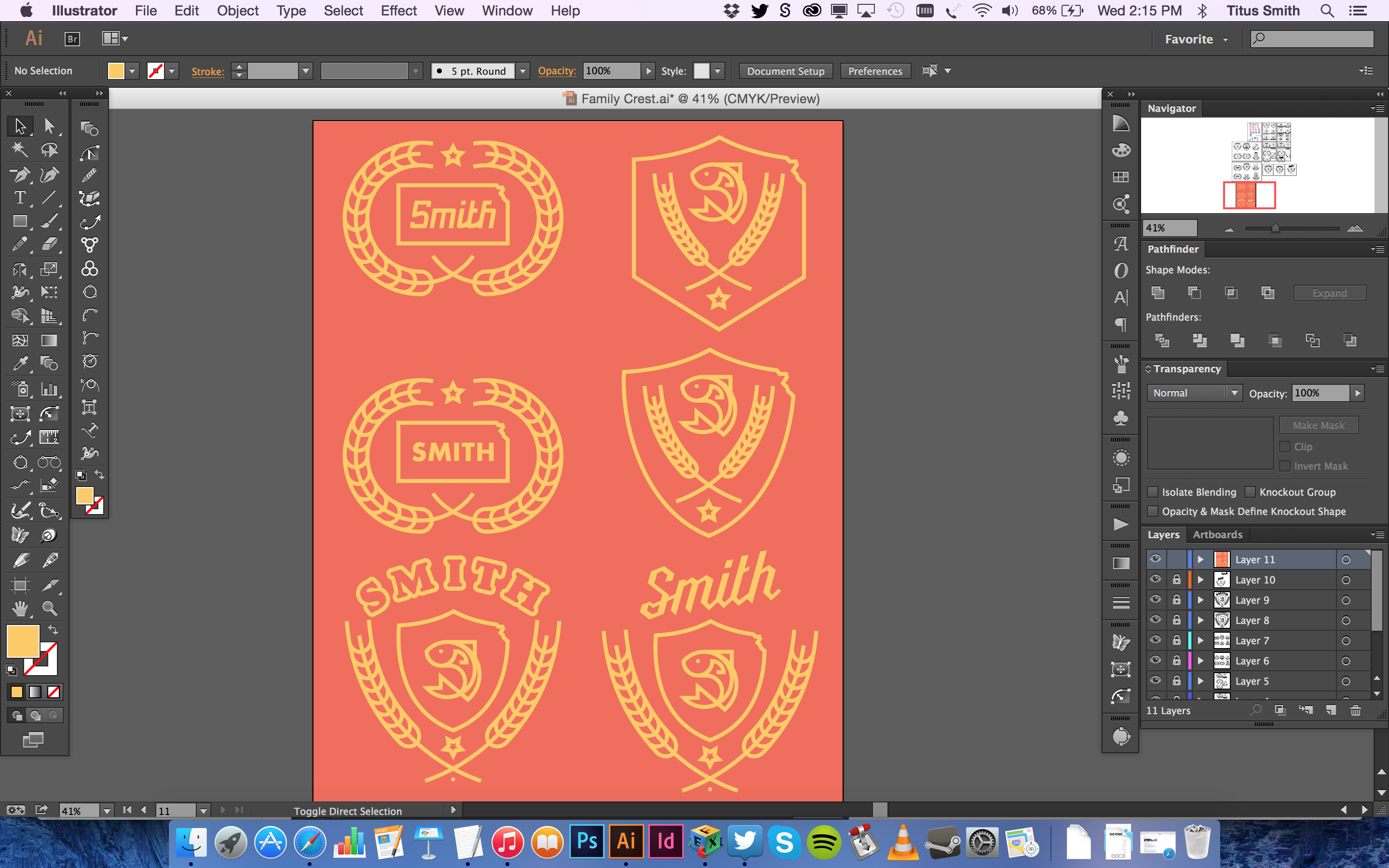This screenshot has width=1389, height=868.
Task: Click the Preferences button
Action: [875, 70]
